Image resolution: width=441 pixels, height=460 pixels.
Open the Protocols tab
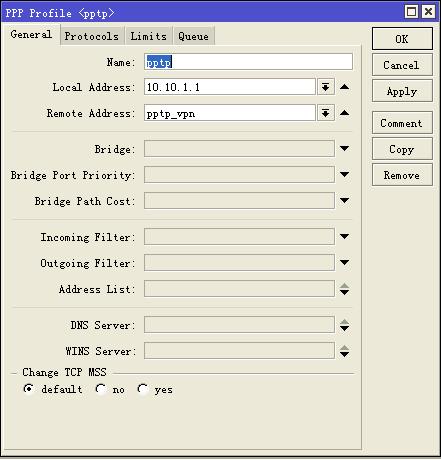tap(92, 36)
